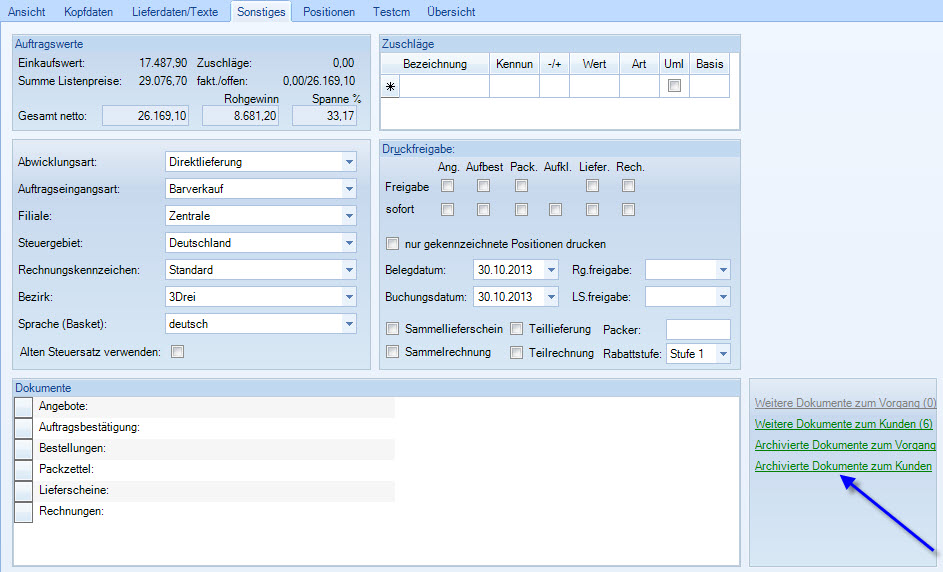Open Archivierte Dokumente zum Kunden link
This screenshot has height=572, width=943.
click(x=843, y=466)
